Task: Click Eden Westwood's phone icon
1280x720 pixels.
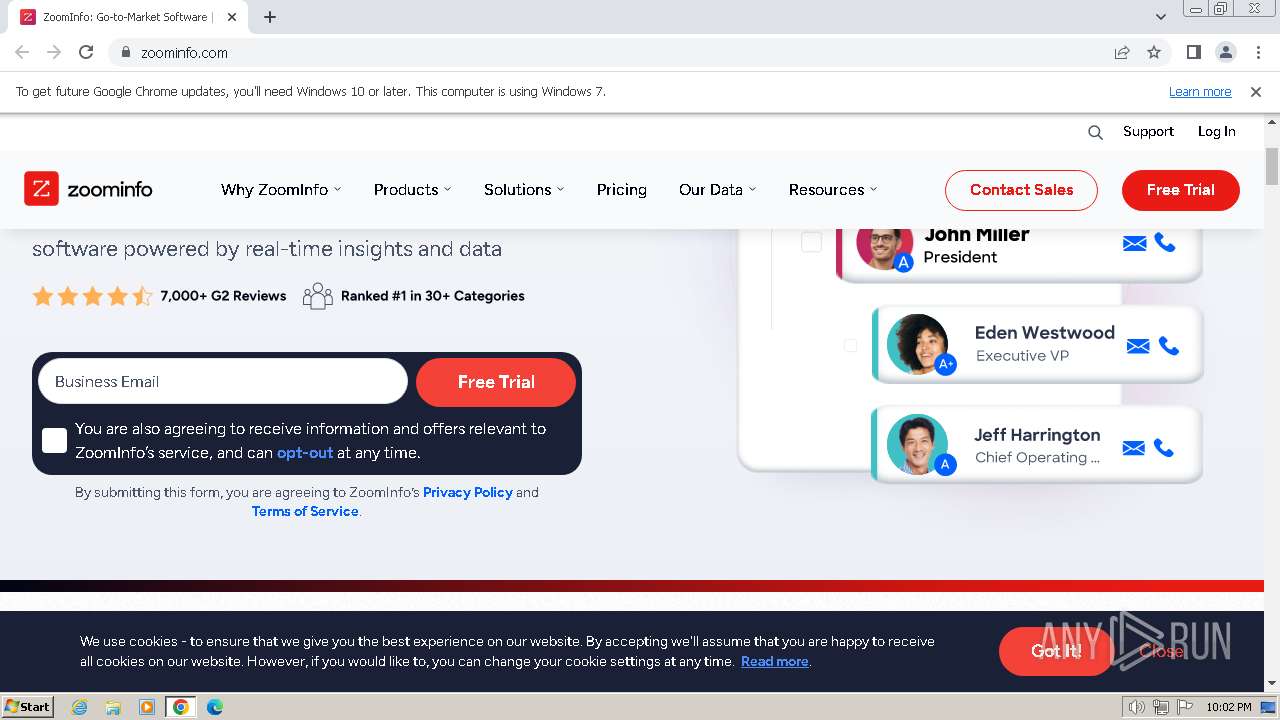Action: (1169, 346)
